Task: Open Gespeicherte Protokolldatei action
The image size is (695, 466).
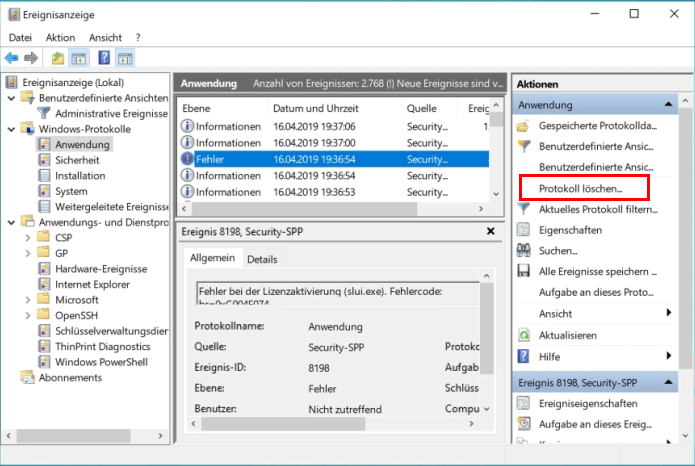Action: (x=597, y=125)
